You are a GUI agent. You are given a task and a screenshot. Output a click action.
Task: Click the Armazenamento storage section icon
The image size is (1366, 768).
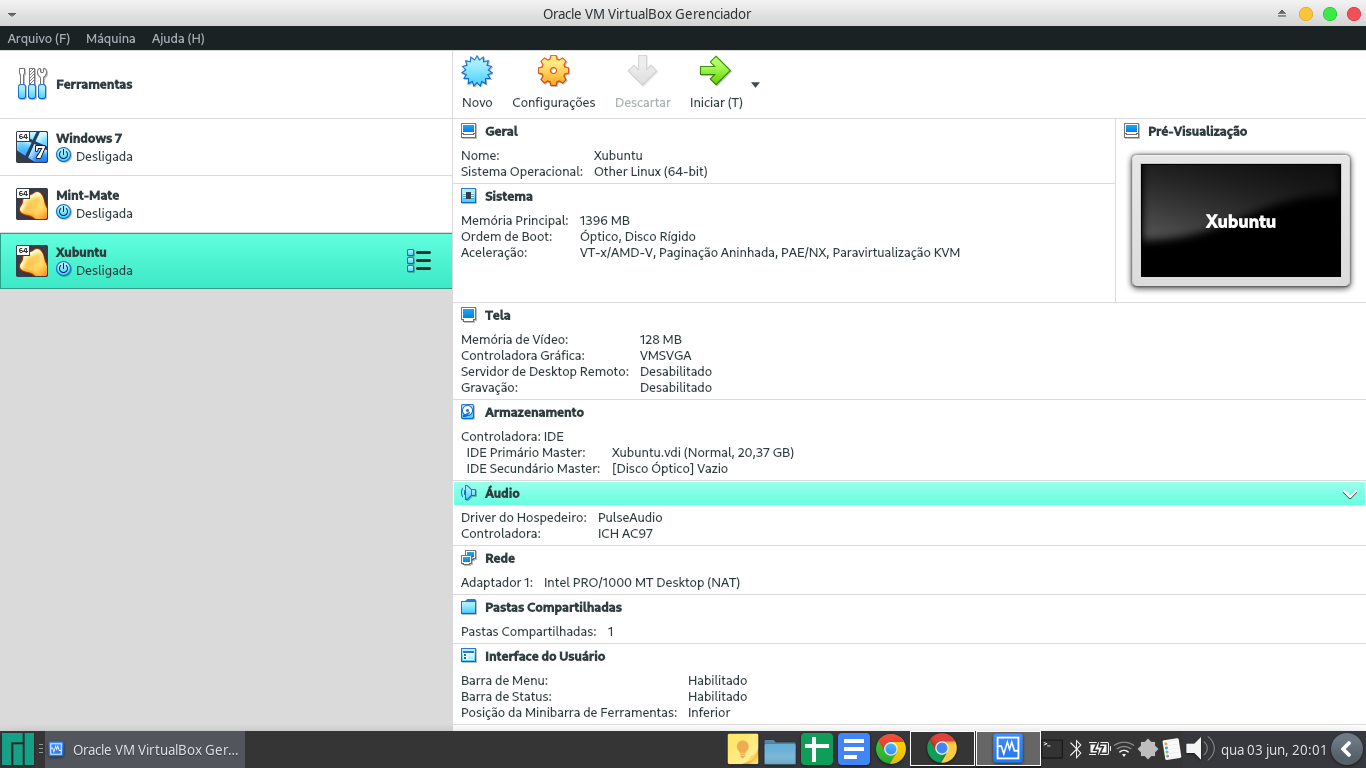click(x=468, y=411)
